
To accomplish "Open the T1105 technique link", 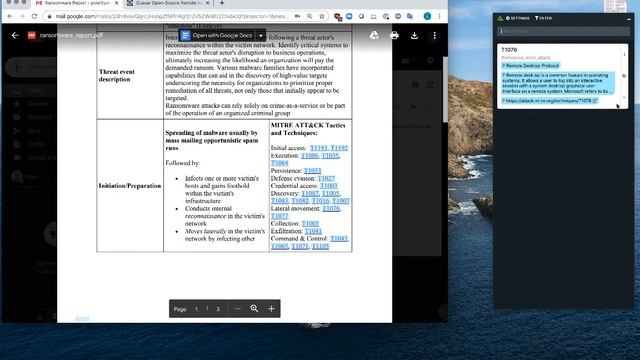I will click(320, 246).
